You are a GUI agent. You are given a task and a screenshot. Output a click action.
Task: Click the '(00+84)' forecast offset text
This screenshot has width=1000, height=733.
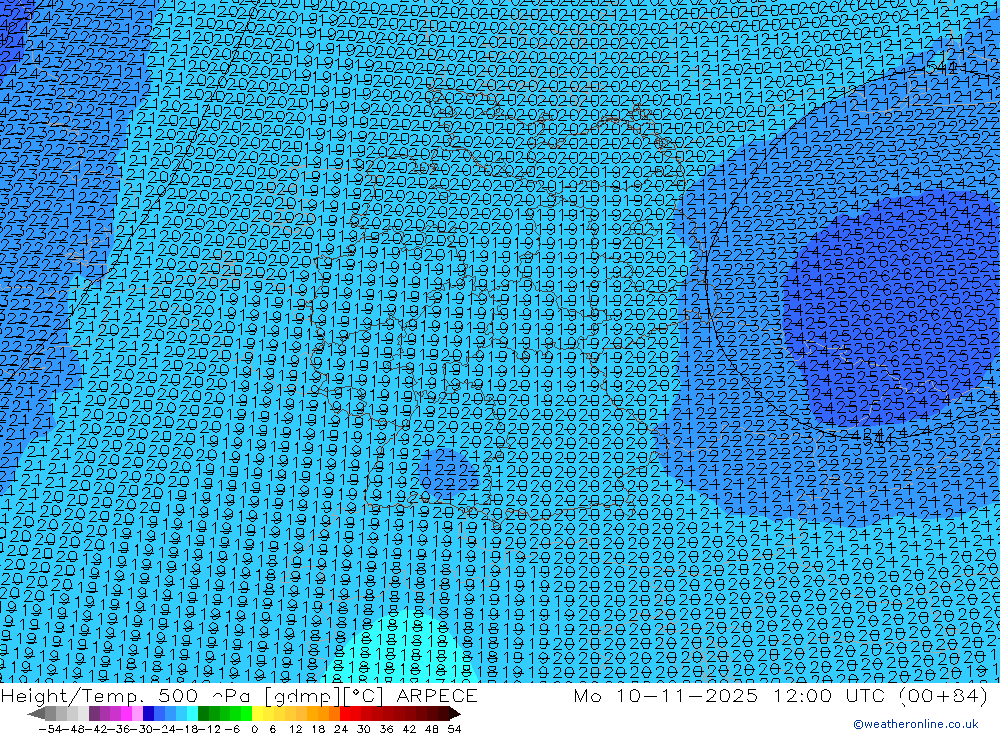pyautogui.click(x=945, y=696)
